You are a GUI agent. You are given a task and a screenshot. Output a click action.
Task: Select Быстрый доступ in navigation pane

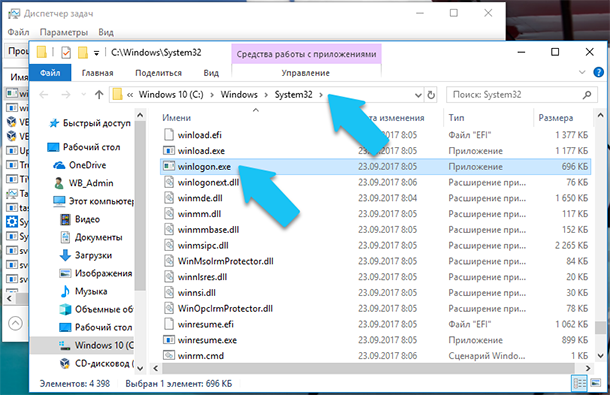(x=90, y=123)
